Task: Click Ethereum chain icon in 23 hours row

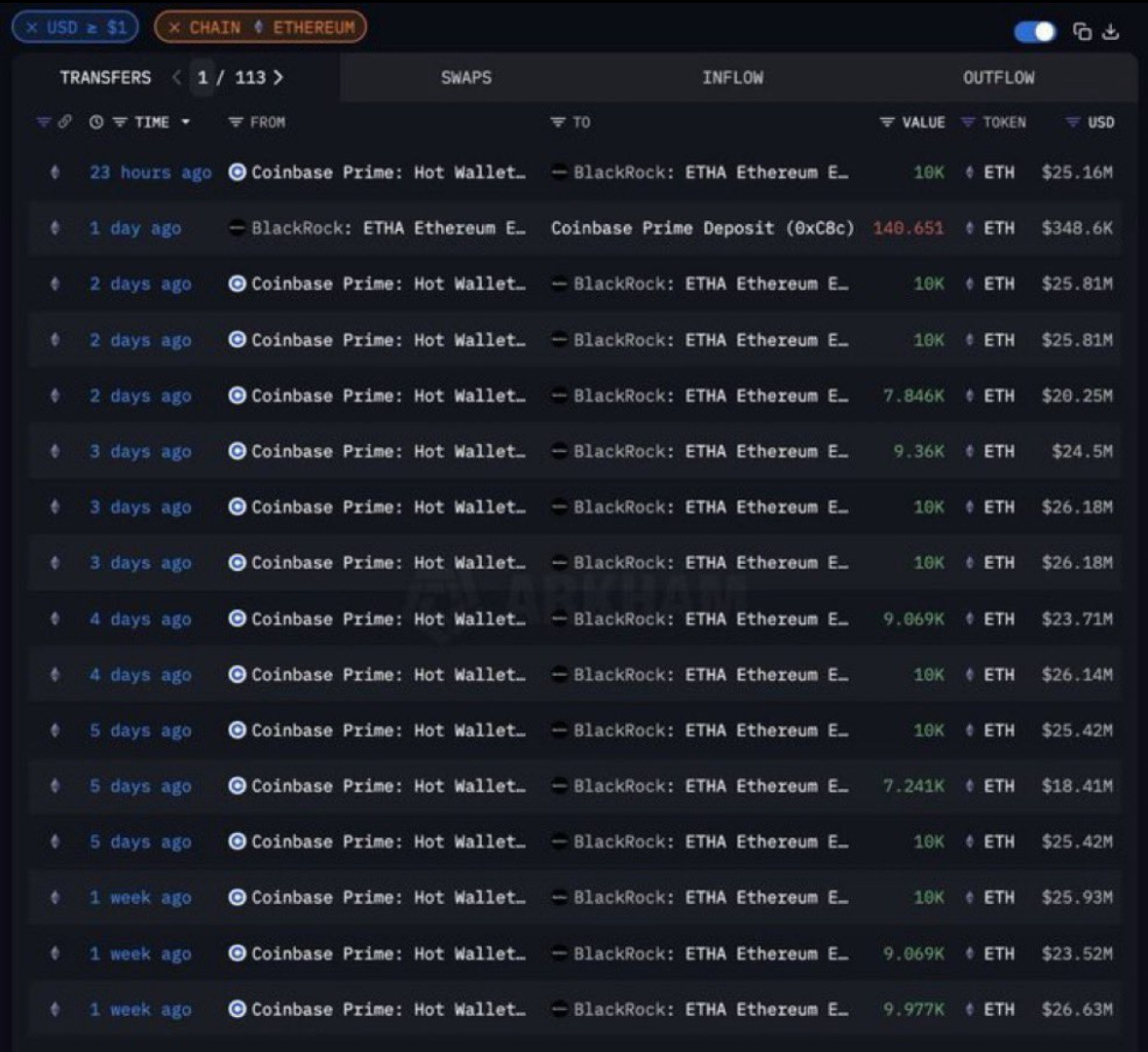Action: click(x=55, y=172)
